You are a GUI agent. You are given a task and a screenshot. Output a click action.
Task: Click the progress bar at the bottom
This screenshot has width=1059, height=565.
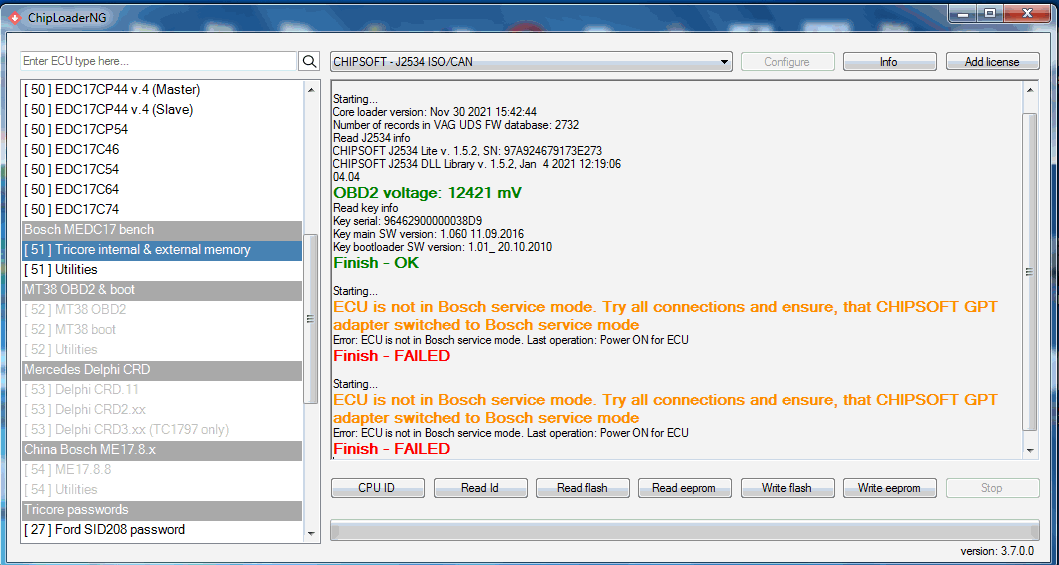click(684, 529)
